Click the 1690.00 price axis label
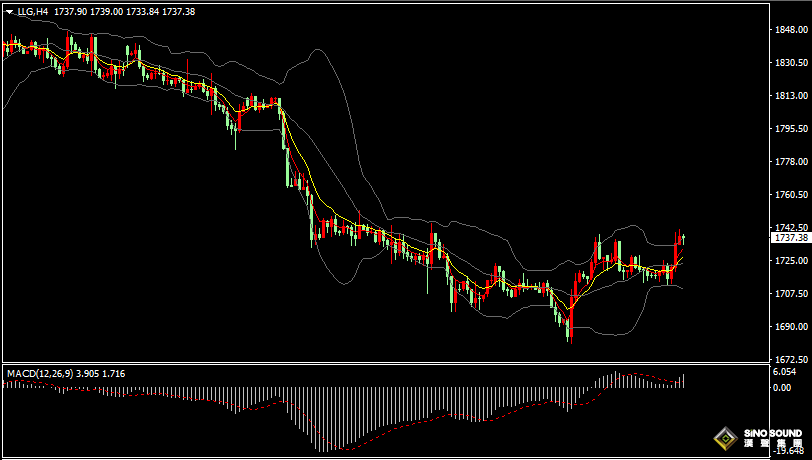This screenshot has width=812, height=460. [x=791, y=327]
